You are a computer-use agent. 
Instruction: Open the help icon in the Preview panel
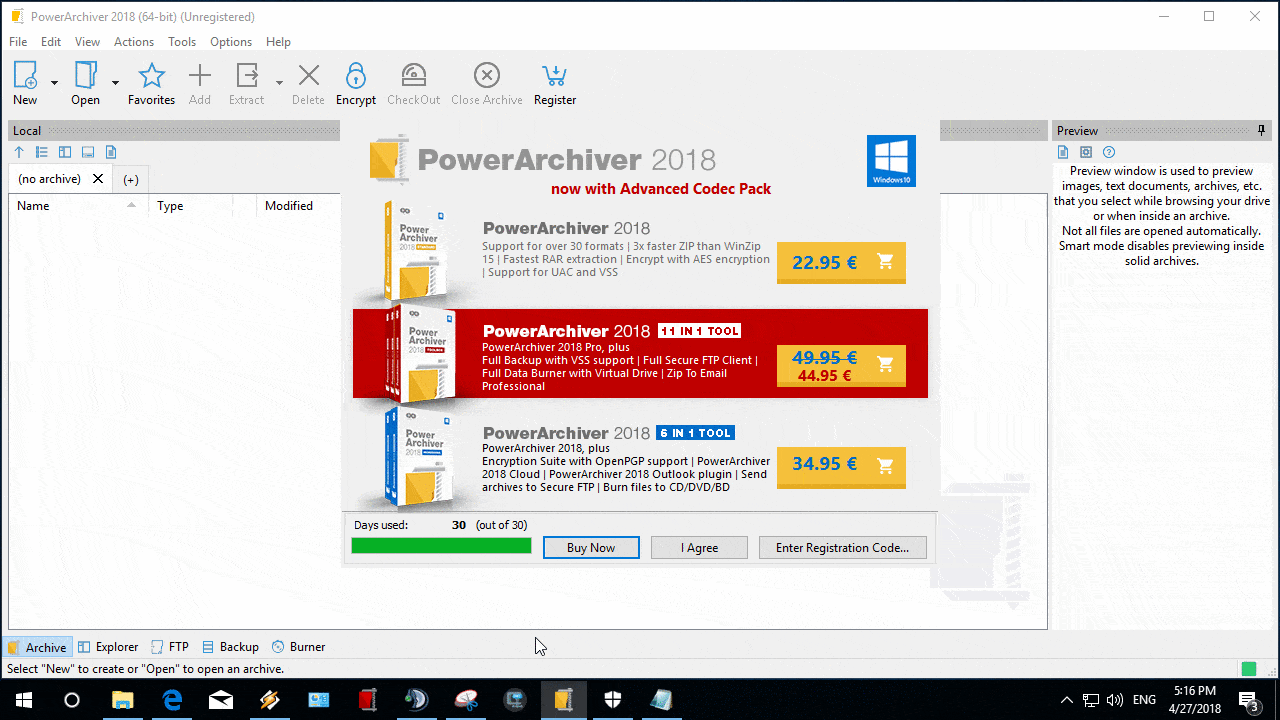click(1108, 152)
